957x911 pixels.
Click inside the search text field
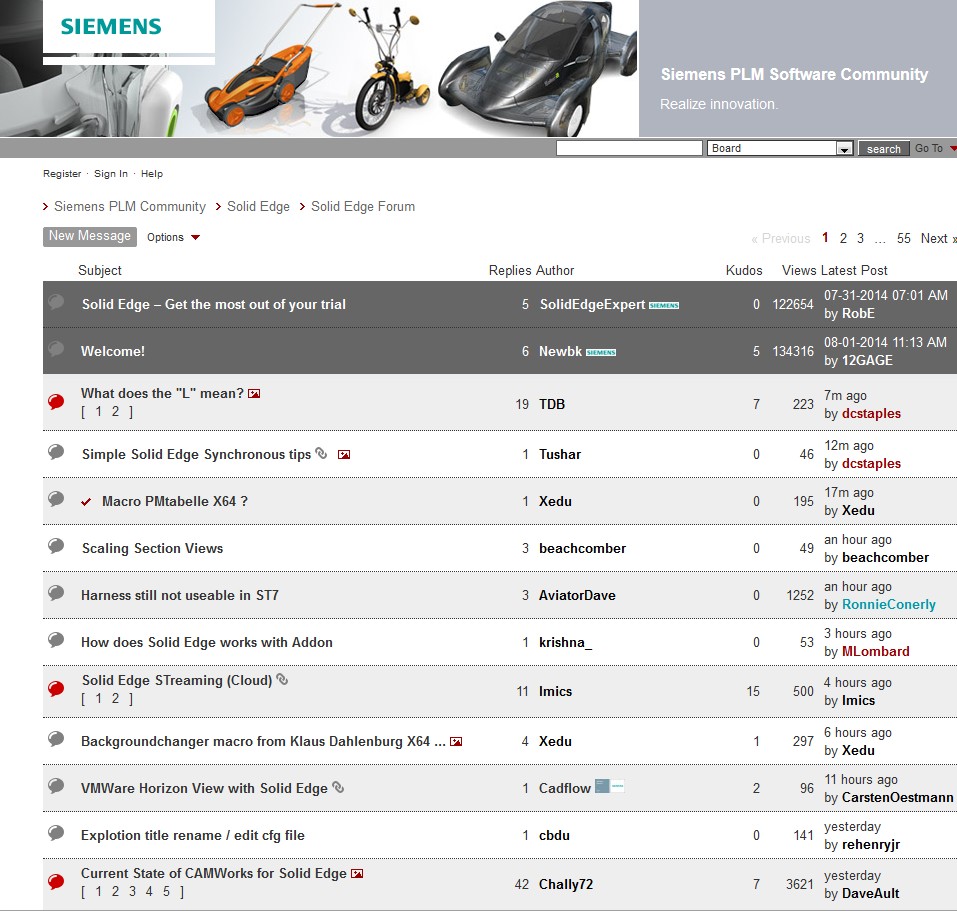point(629,148)
